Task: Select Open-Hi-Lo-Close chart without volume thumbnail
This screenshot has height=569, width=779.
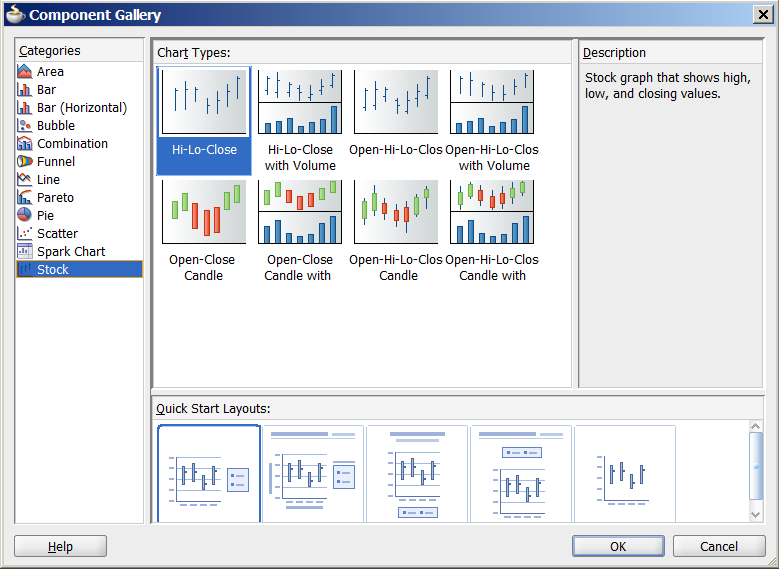Action: click(396, 102)
